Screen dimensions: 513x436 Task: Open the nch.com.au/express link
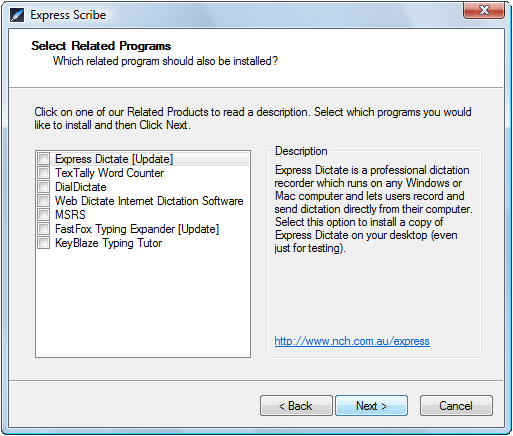(352, 341)
